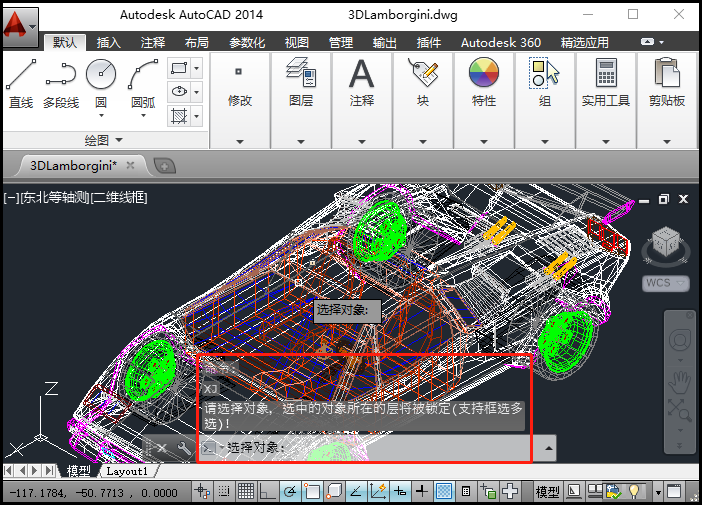This screenshot has height=505, width=702.
Task: Open the 图层 (Layer) panel icon
Action: pyautogui.click(x=301, y=73)
